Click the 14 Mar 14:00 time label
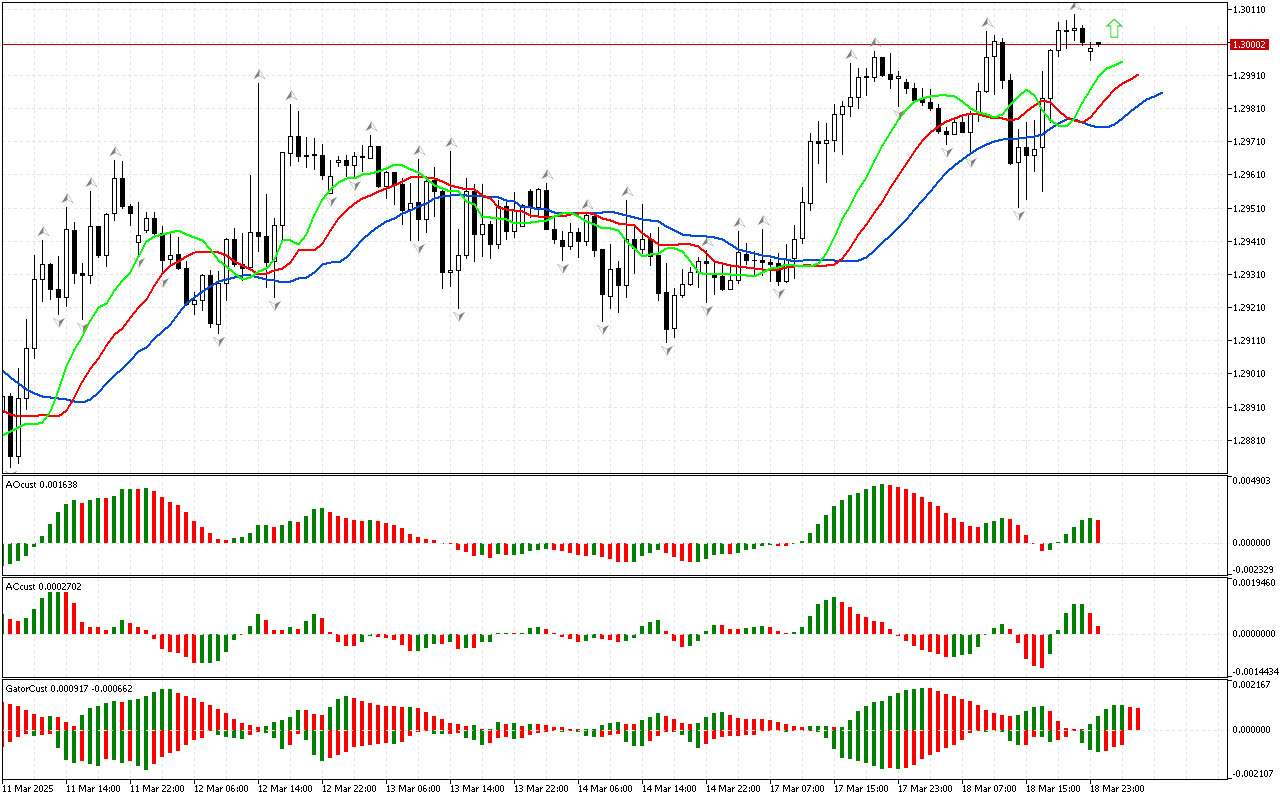 click(669, 788)
